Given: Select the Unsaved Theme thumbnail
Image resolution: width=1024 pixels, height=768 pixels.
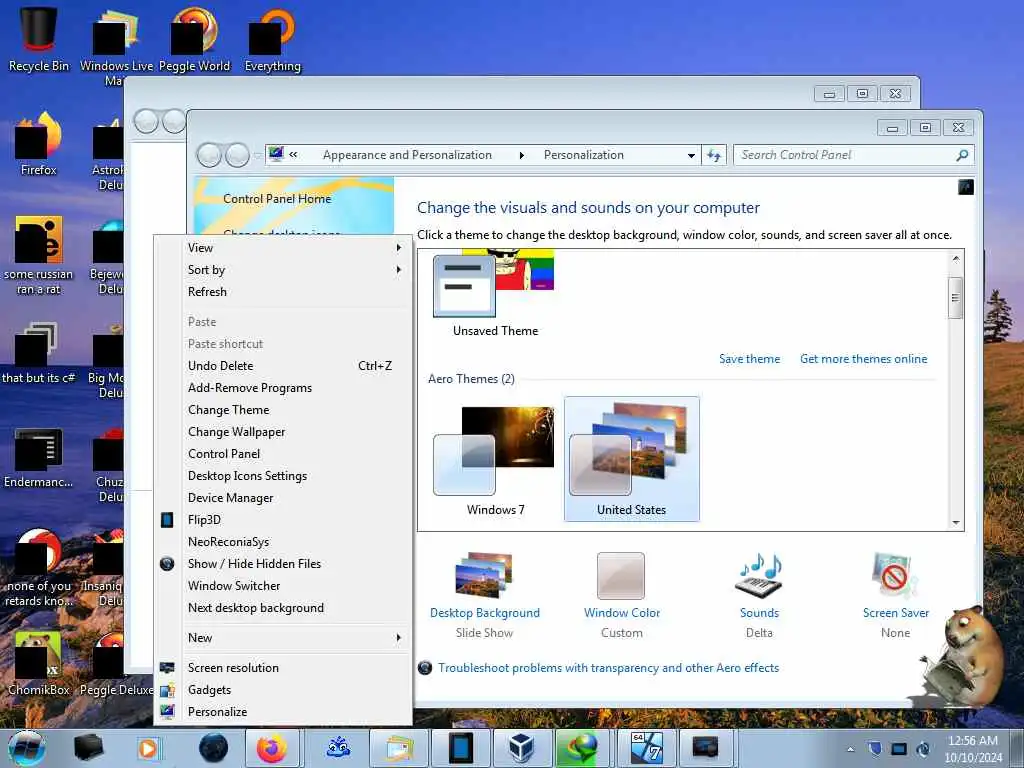Looking at the screenshot, I should (x=494, y=294).
